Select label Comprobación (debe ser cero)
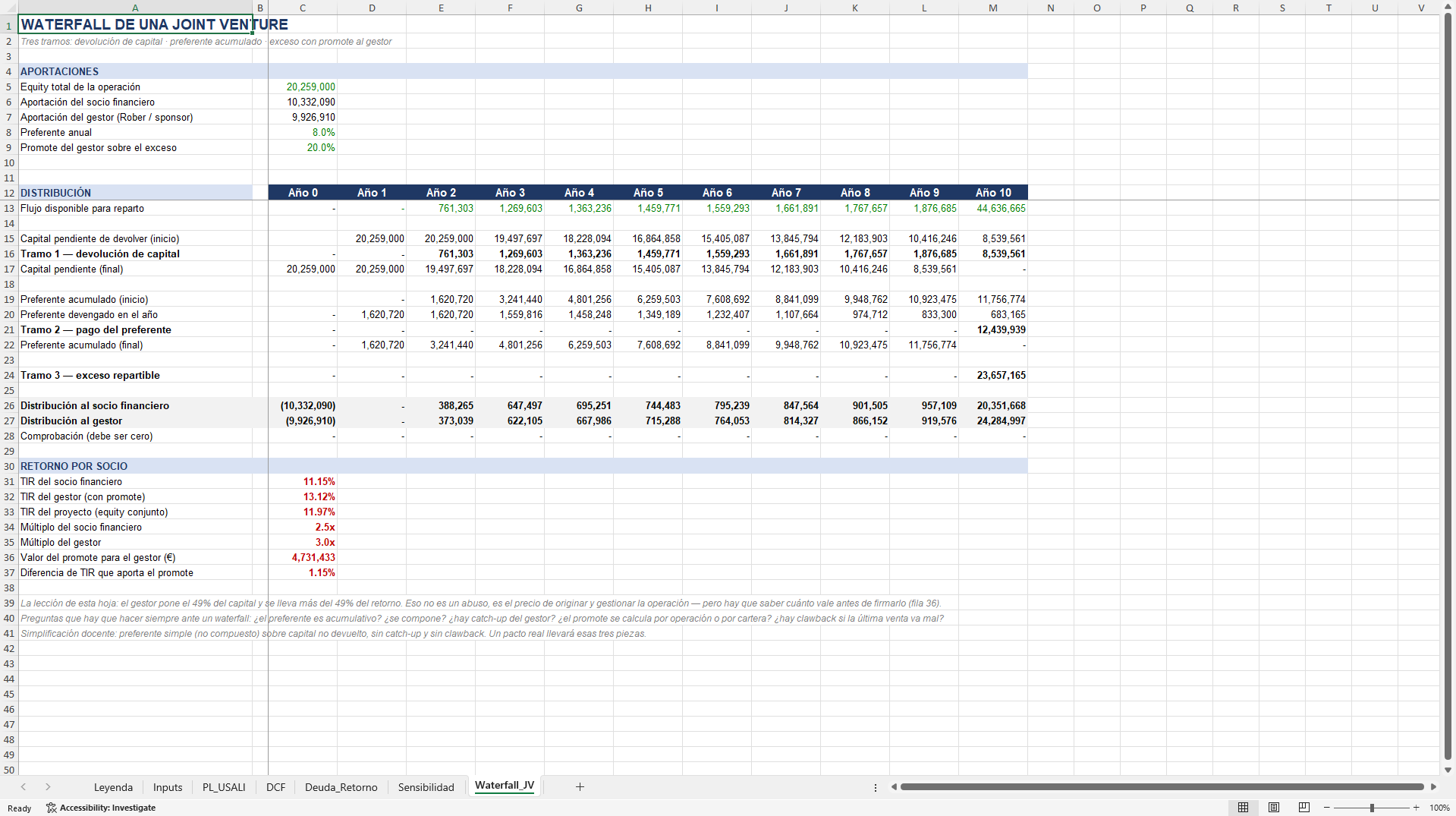 [x=135, y=436]
